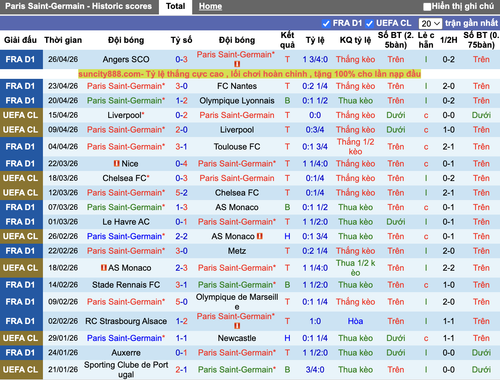
Task: Click the KQ tỷ lệ column header
Action: click(x=355, y=40)
